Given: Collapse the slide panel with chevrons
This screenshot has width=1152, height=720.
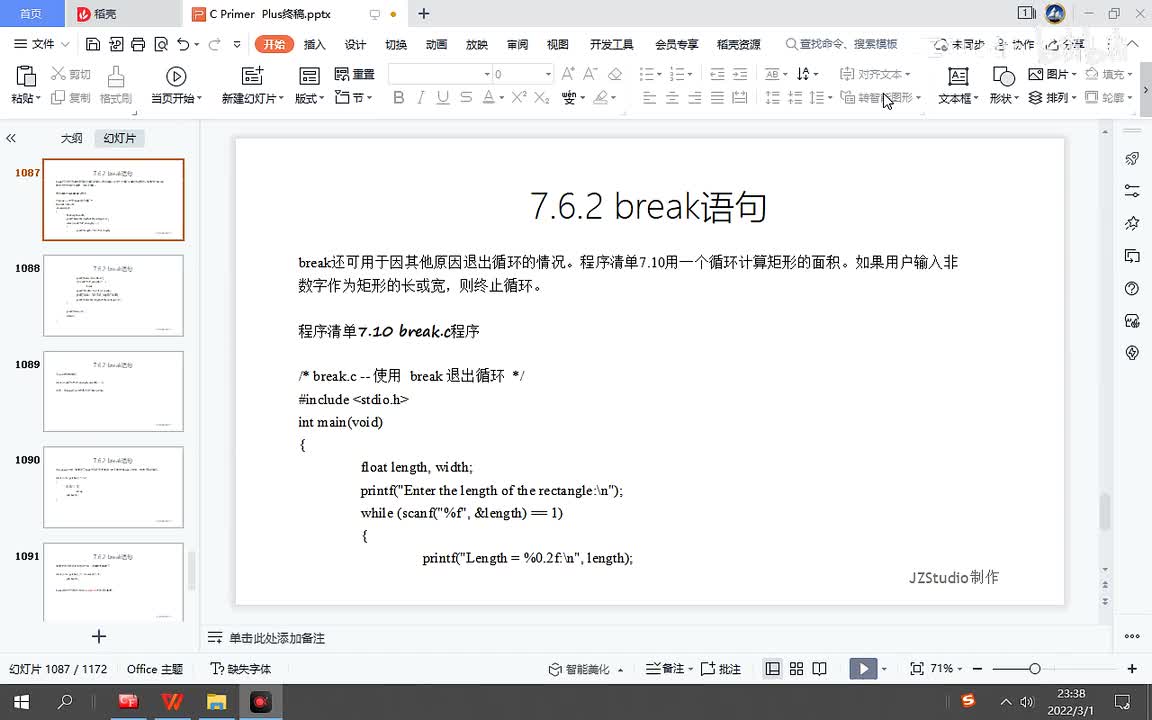Looking at the screenshot, I should pos(11,138).
